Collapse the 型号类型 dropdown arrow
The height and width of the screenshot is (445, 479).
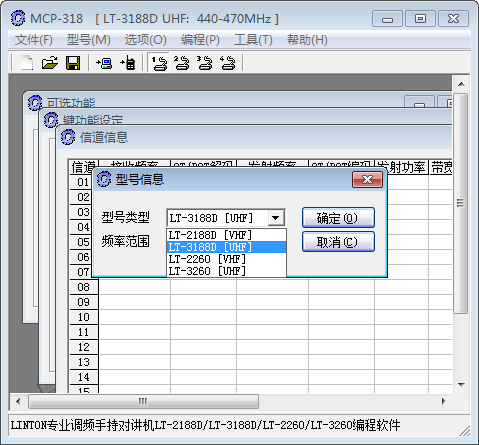click(276, 218)
